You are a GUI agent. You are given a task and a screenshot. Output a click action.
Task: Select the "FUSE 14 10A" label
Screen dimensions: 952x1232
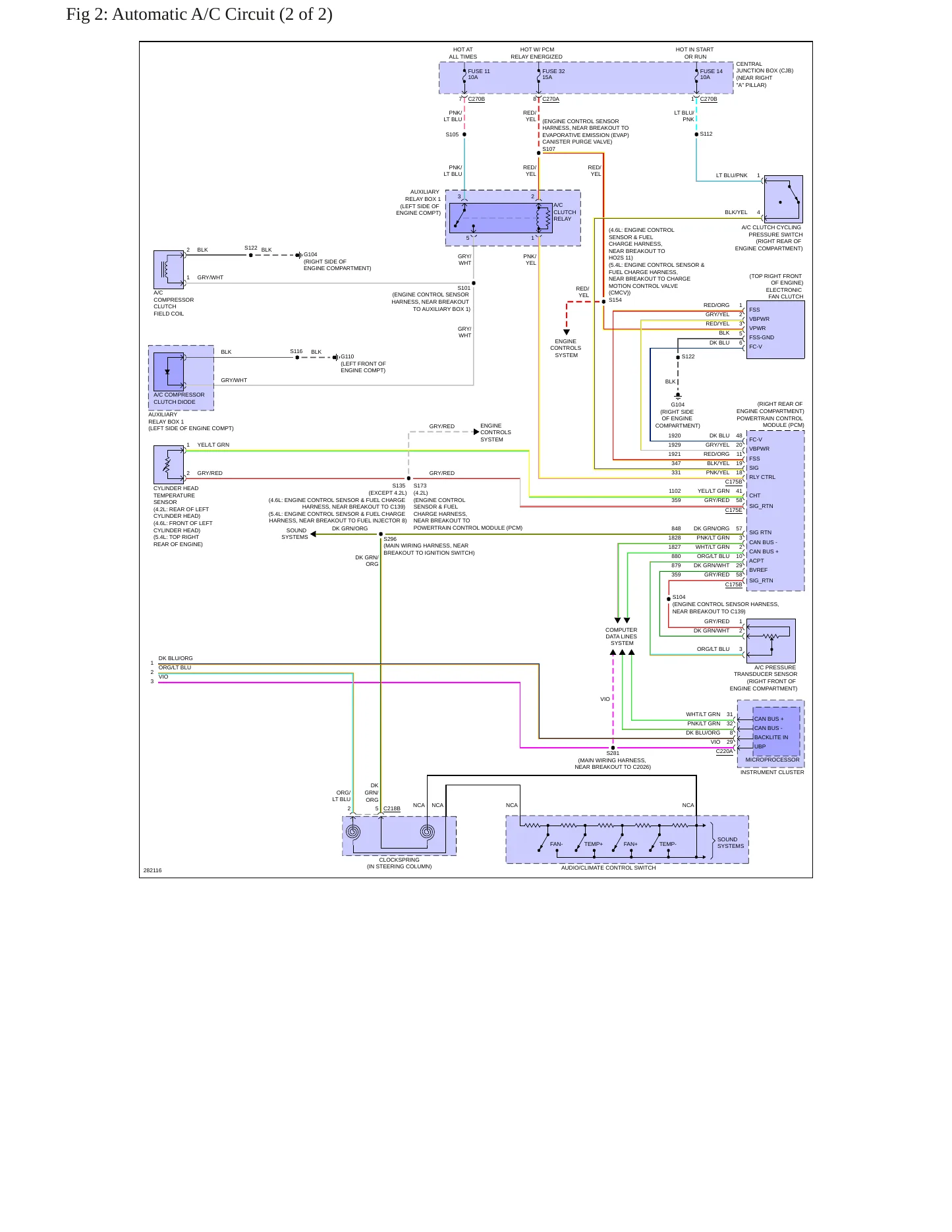[711, 74]
